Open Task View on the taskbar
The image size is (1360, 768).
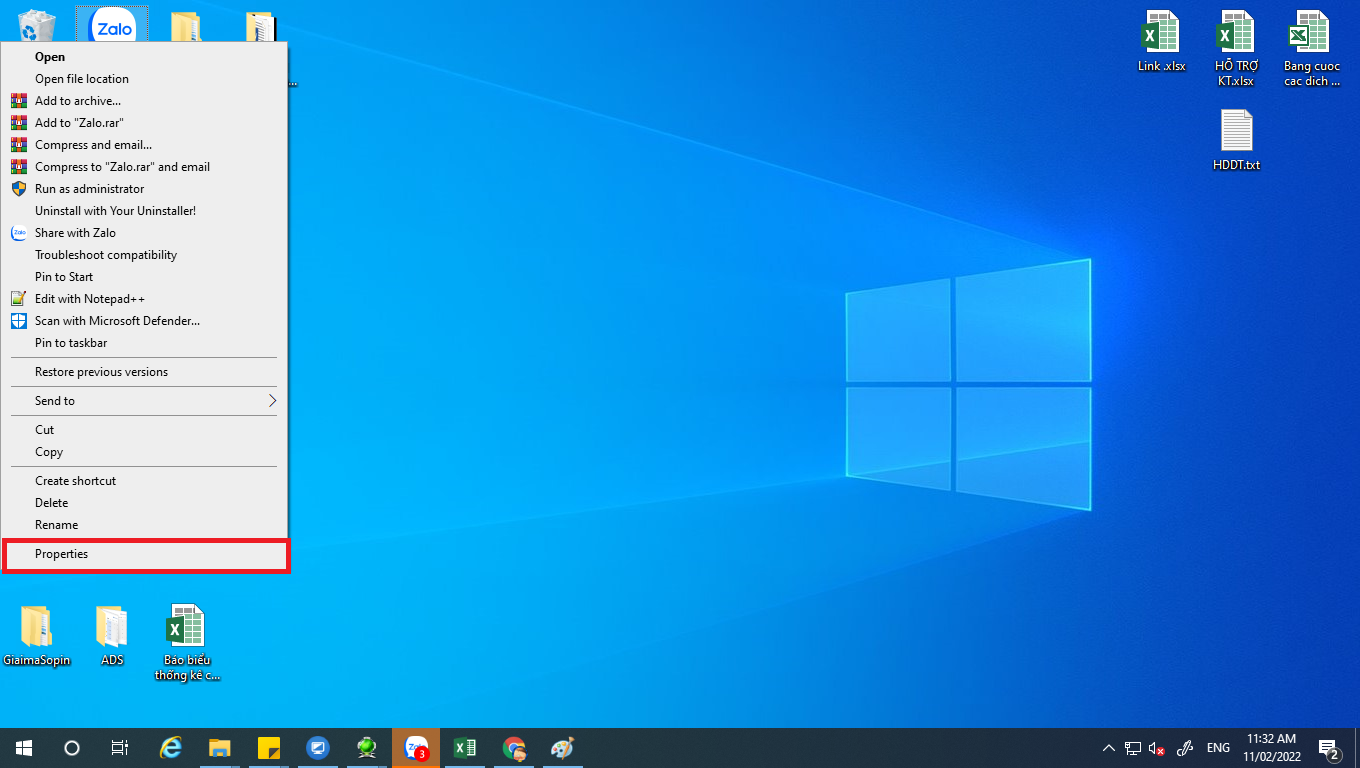pos(120,748)
